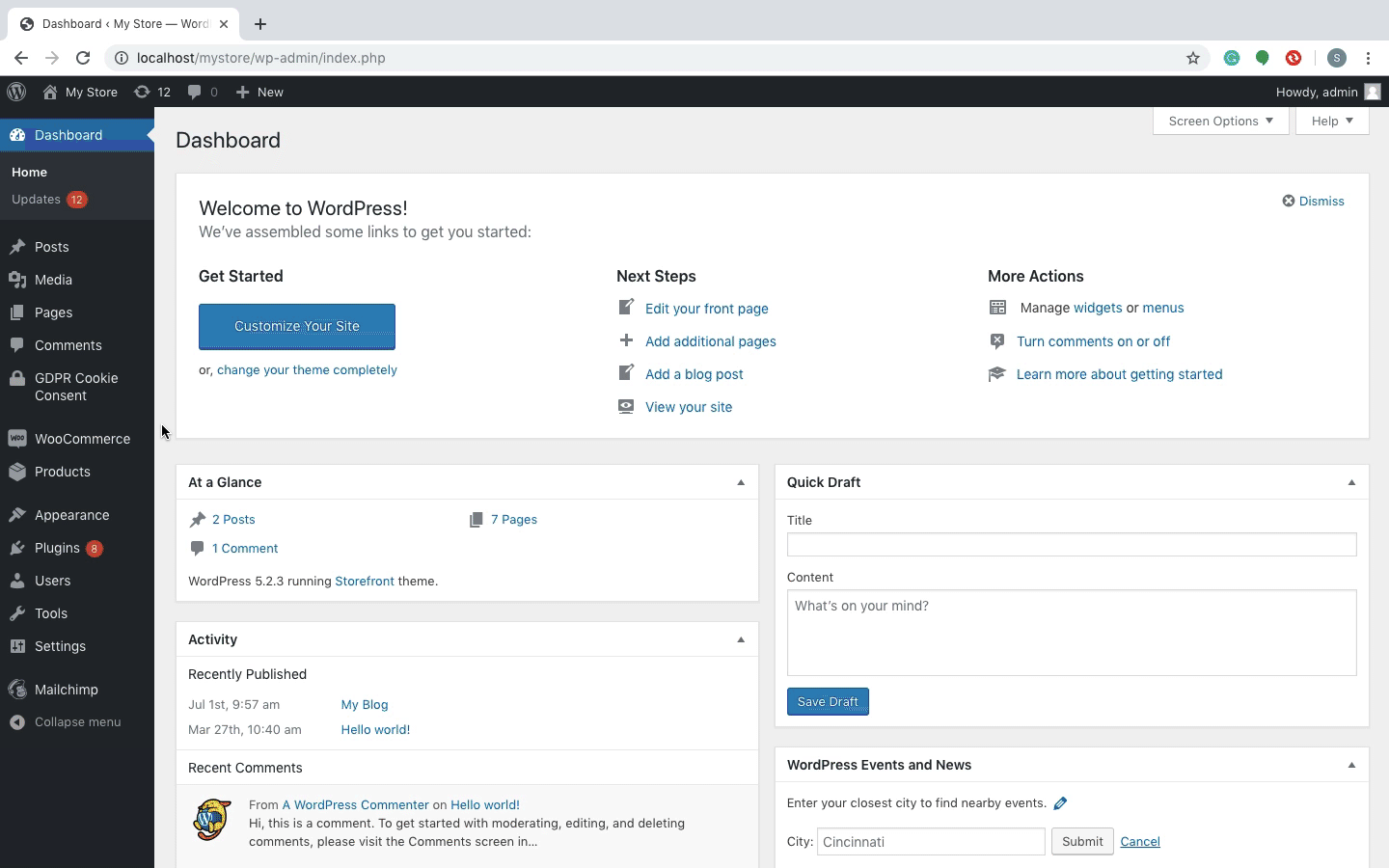Expand the Screen Options dropdown
Screen dimensions: 1389x868
click(1221, 121)
